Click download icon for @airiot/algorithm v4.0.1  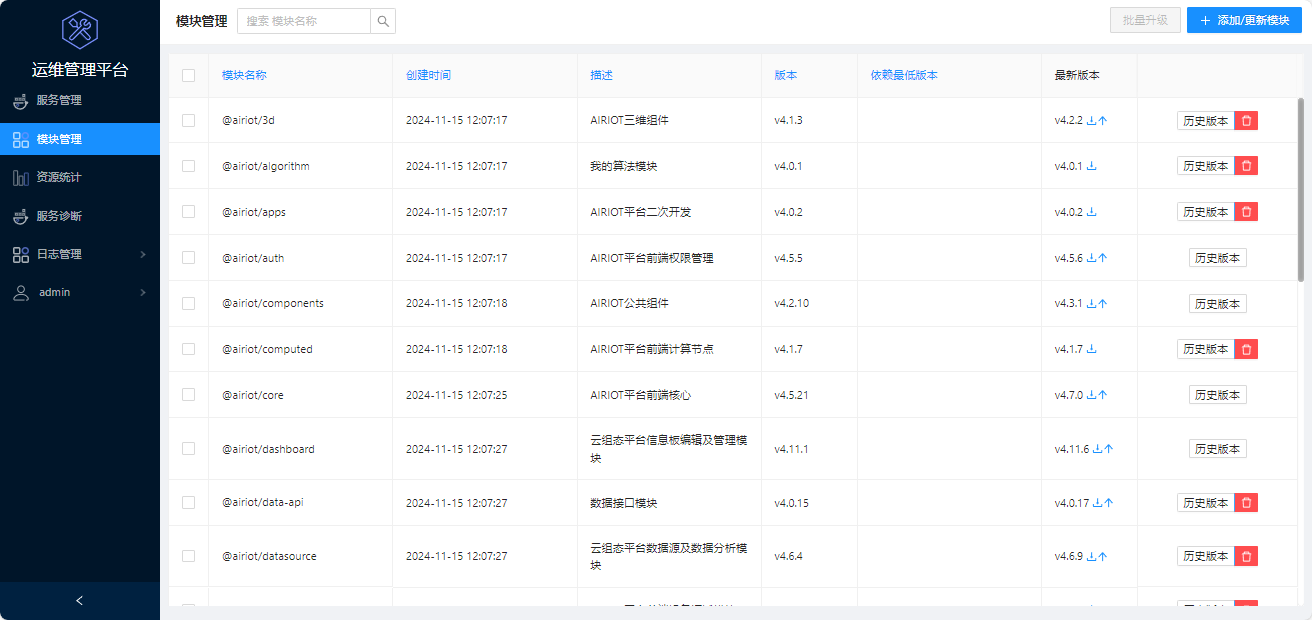click(x=1092, y=166)
